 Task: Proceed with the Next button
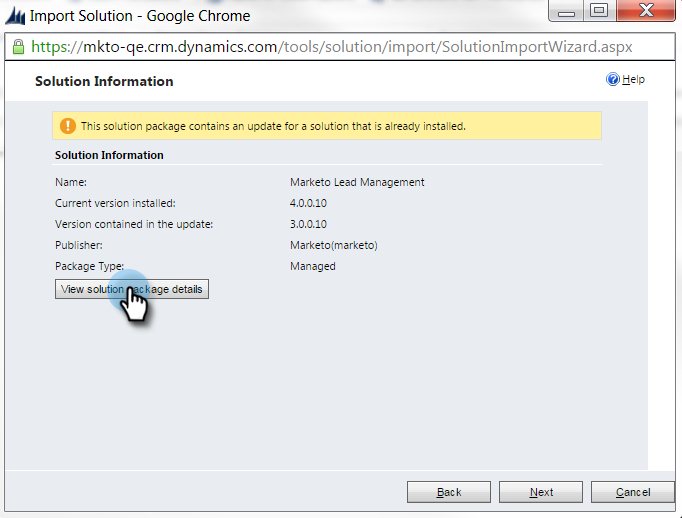coord(541,492)
